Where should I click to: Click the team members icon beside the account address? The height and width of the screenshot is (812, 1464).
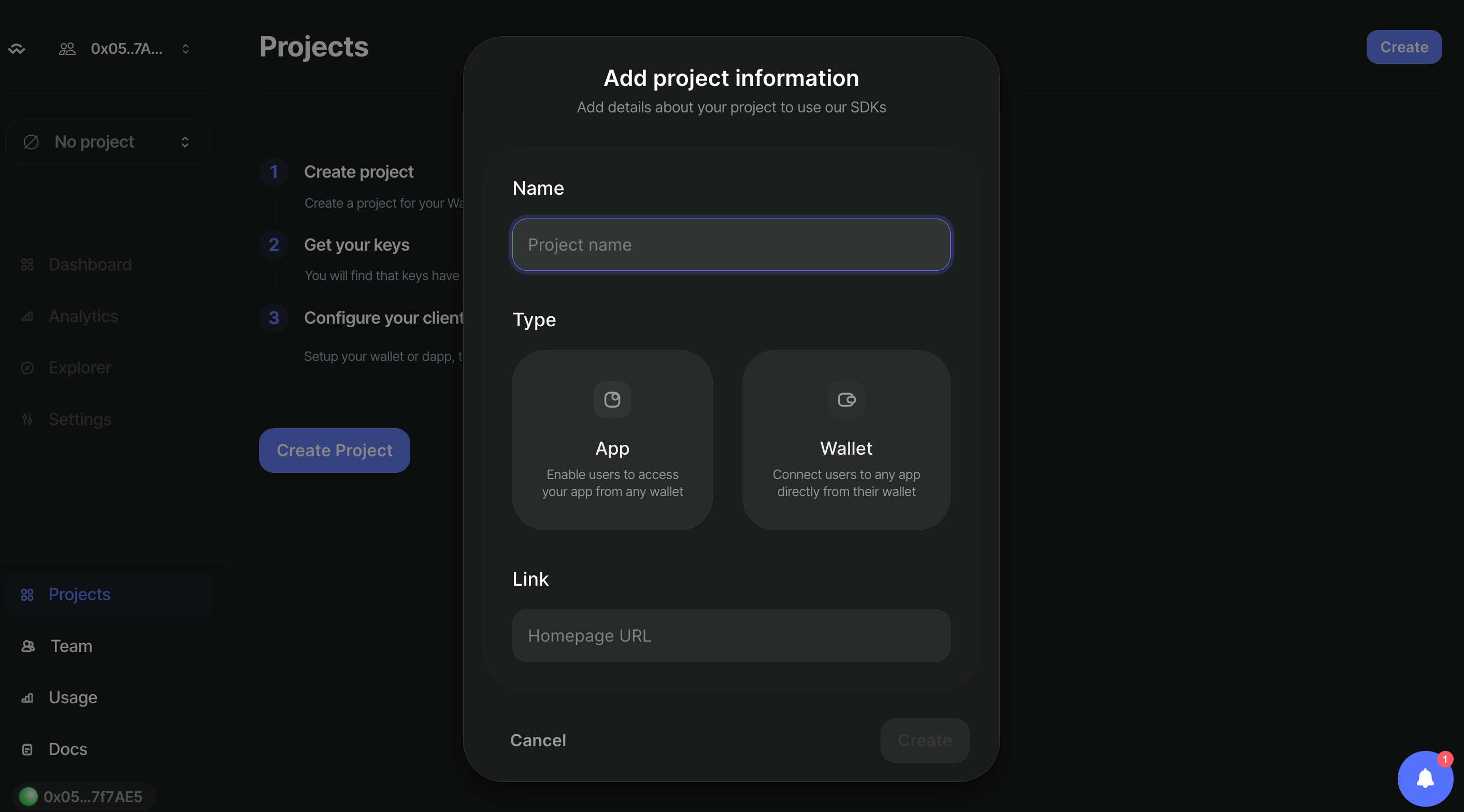point(66,48)
